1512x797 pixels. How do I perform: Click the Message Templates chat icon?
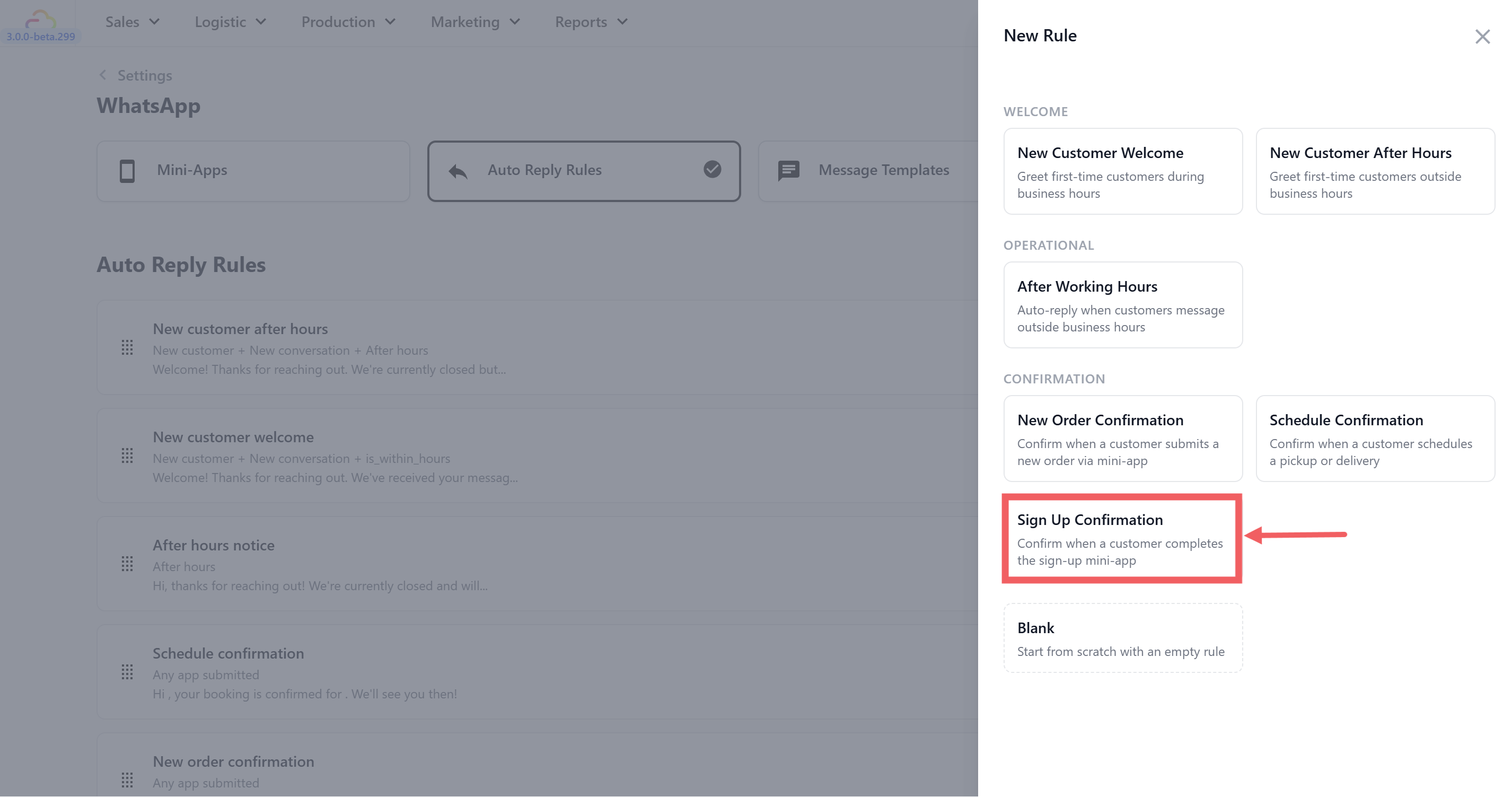(788, 171)
